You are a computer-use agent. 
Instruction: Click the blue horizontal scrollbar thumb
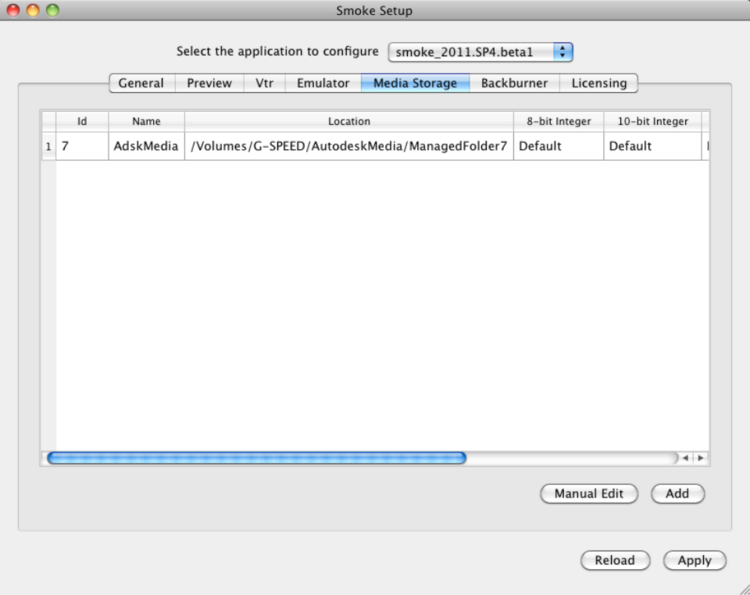coord(257,458)
